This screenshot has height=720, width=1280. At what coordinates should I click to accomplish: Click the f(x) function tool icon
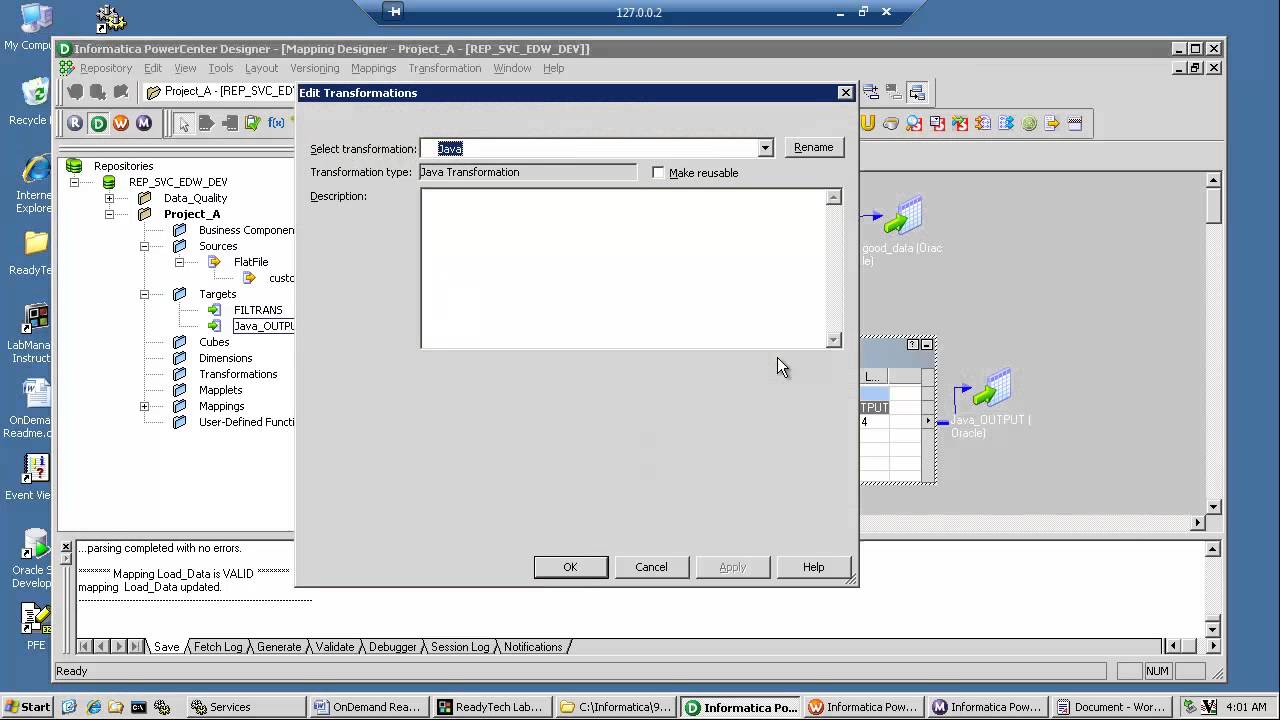pyautogui.click(x=275, y=123)
